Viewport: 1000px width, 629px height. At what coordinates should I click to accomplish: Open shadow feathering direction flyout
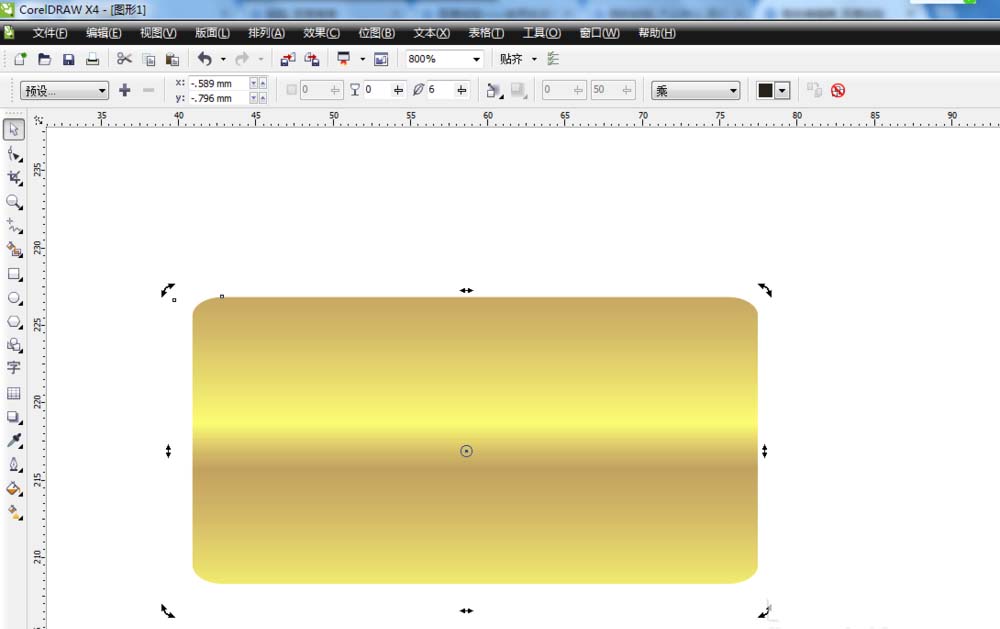point(494,91)
